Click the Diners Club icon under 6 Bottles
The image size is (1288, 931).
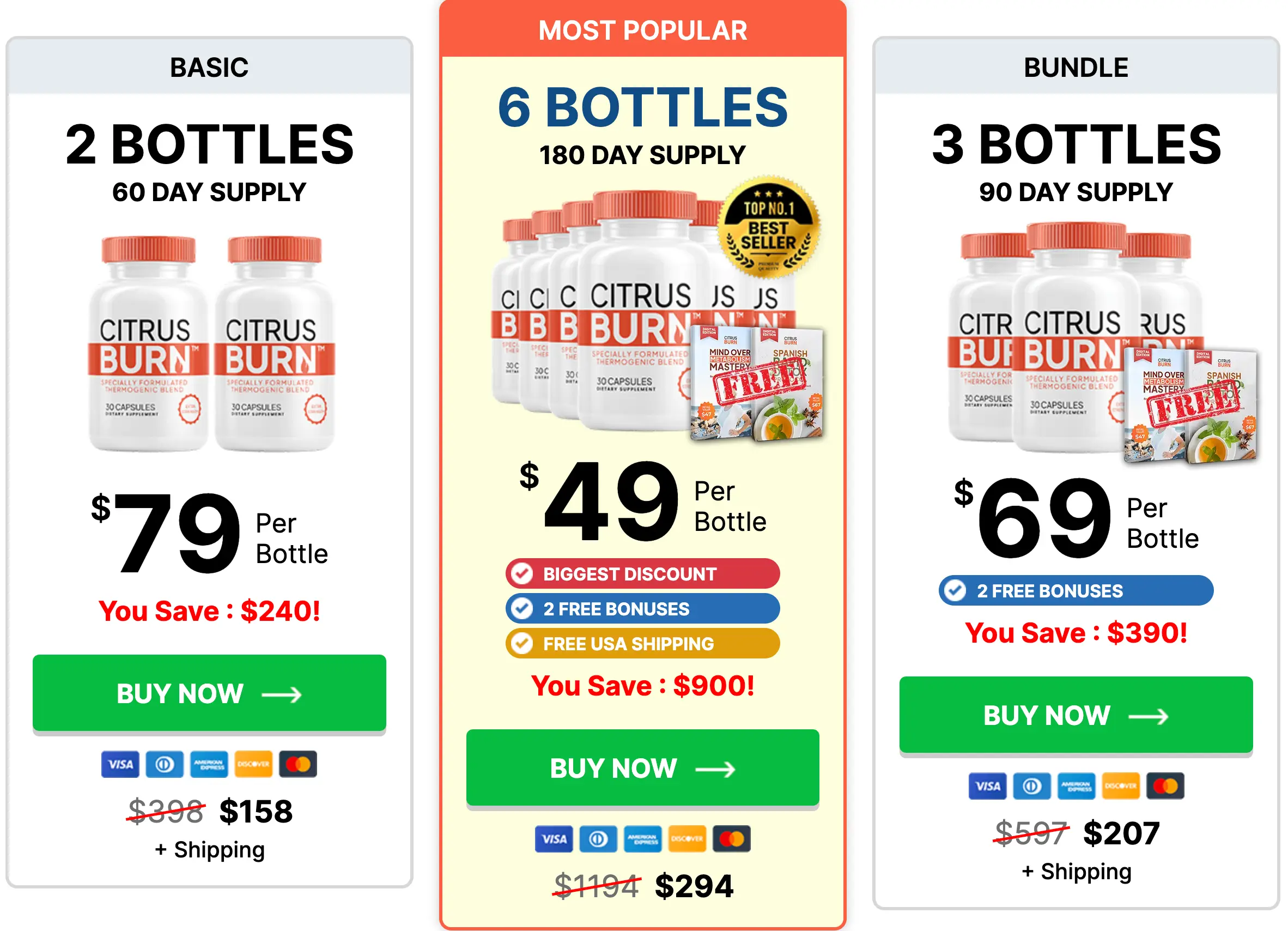598,839
